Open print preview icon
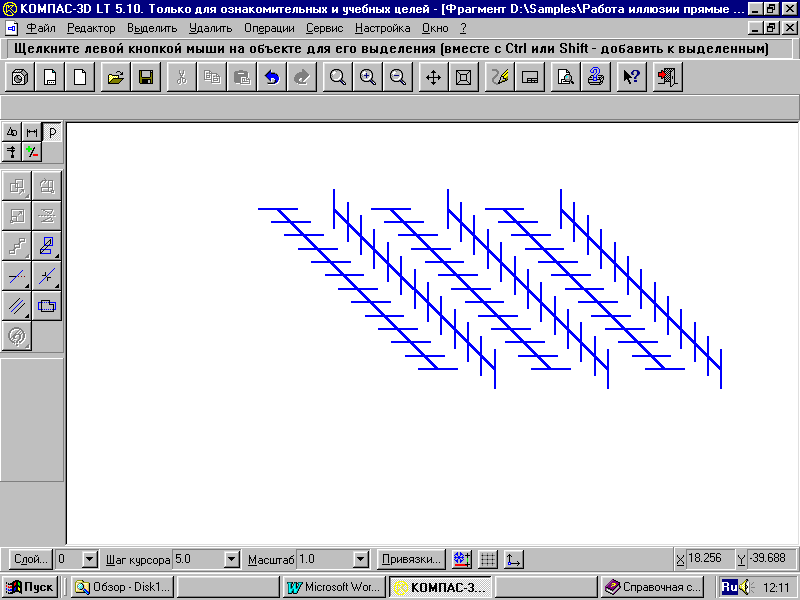Viewport: 800px width, 600px height. tap(565, 77)
